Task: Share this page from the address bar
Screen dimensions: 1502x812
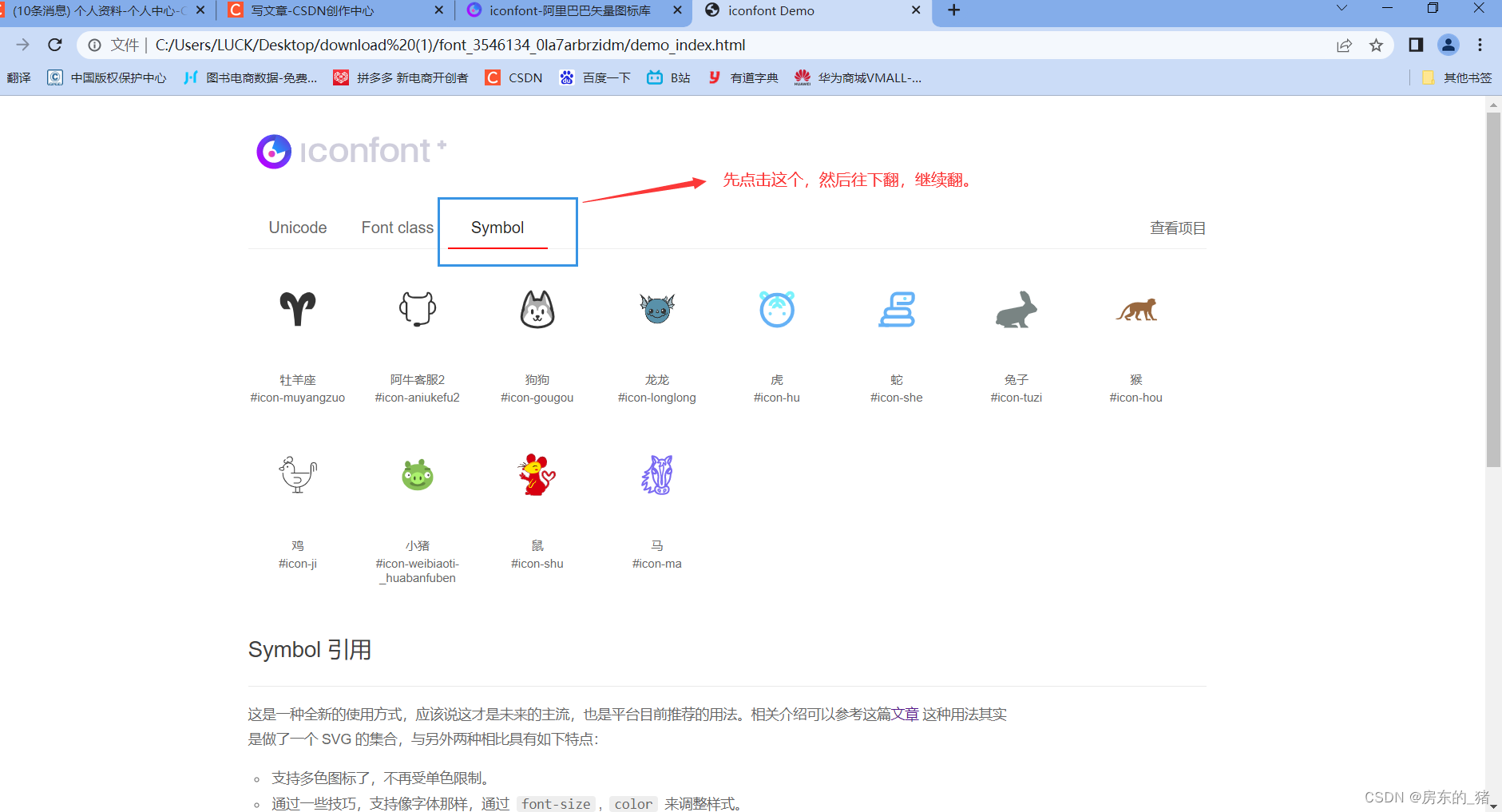Action: click(1345, 46)
